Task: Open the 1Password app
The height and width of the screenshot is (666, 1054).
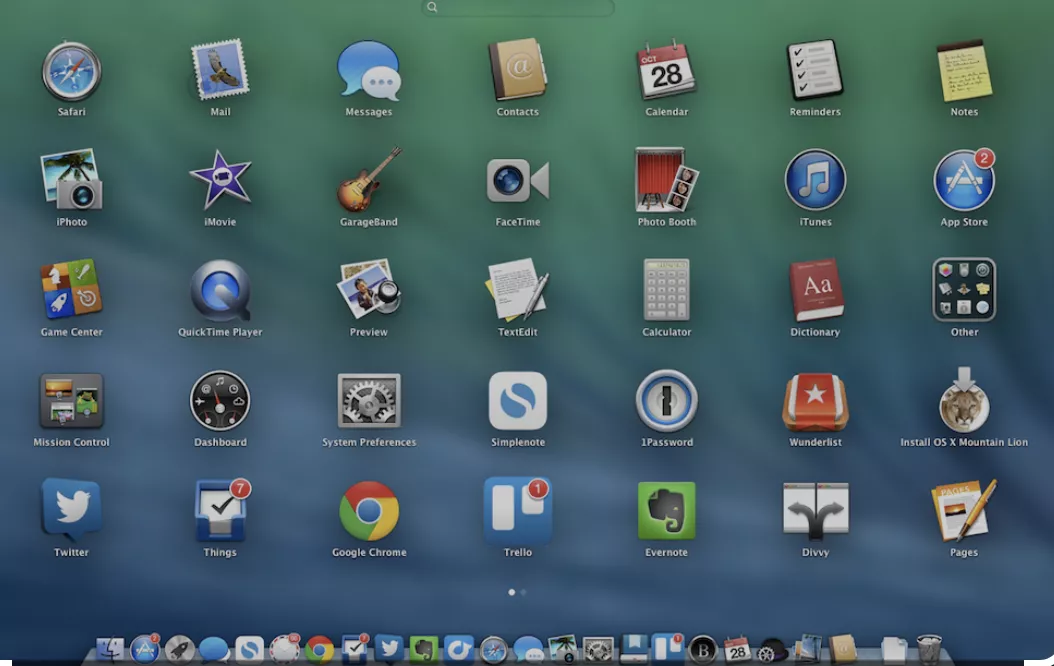Action: (666, 401)
